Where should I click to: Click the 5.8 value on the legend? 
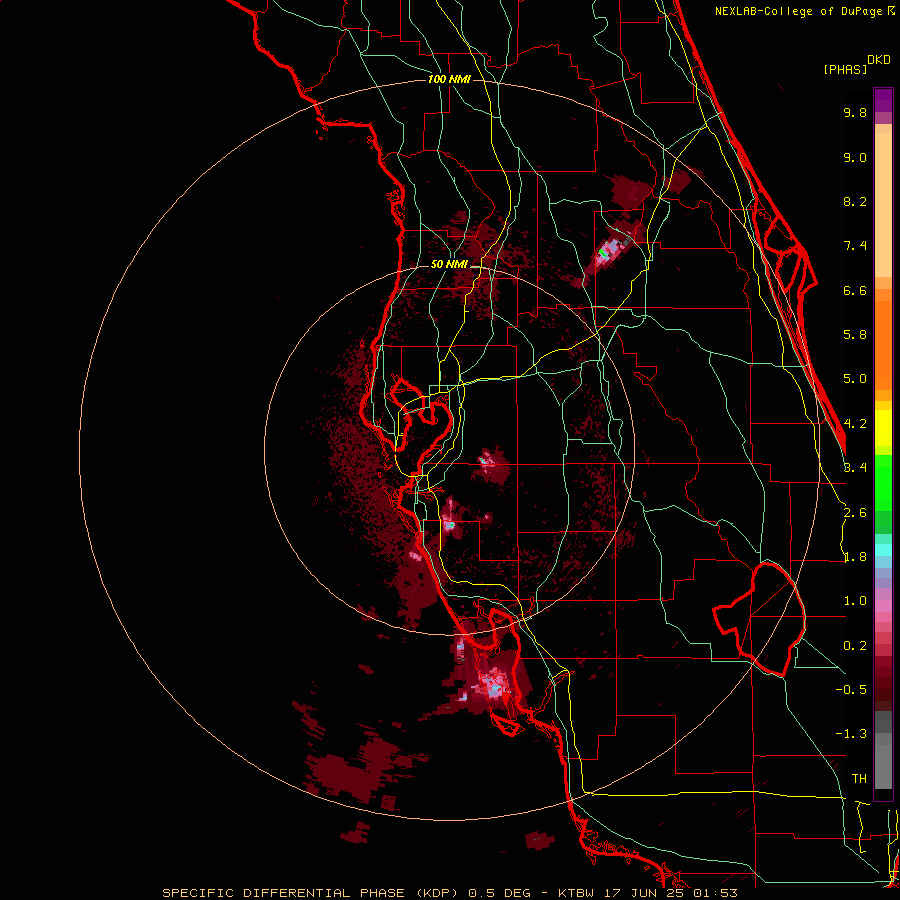click(855, 335)
